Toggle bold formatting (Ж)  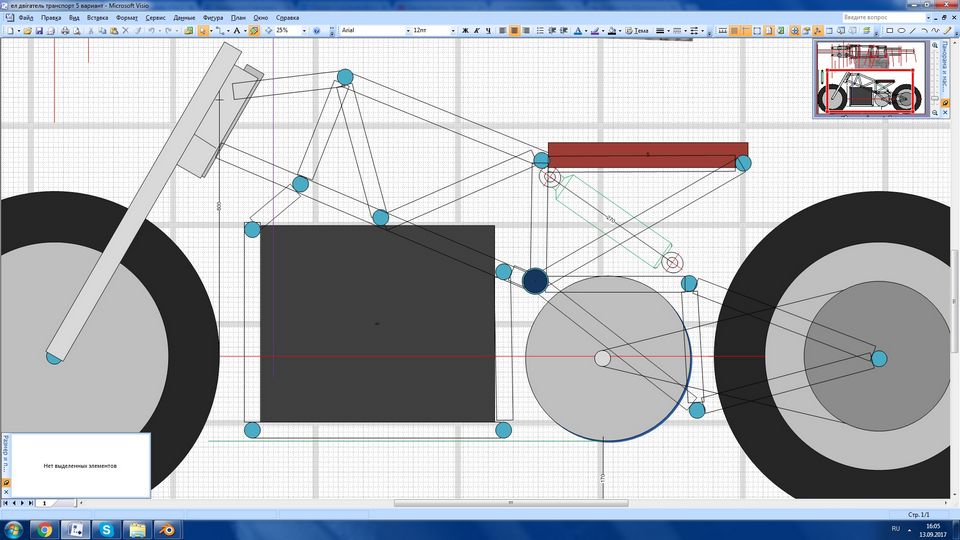pyautogui.click(x=466, y=31)
